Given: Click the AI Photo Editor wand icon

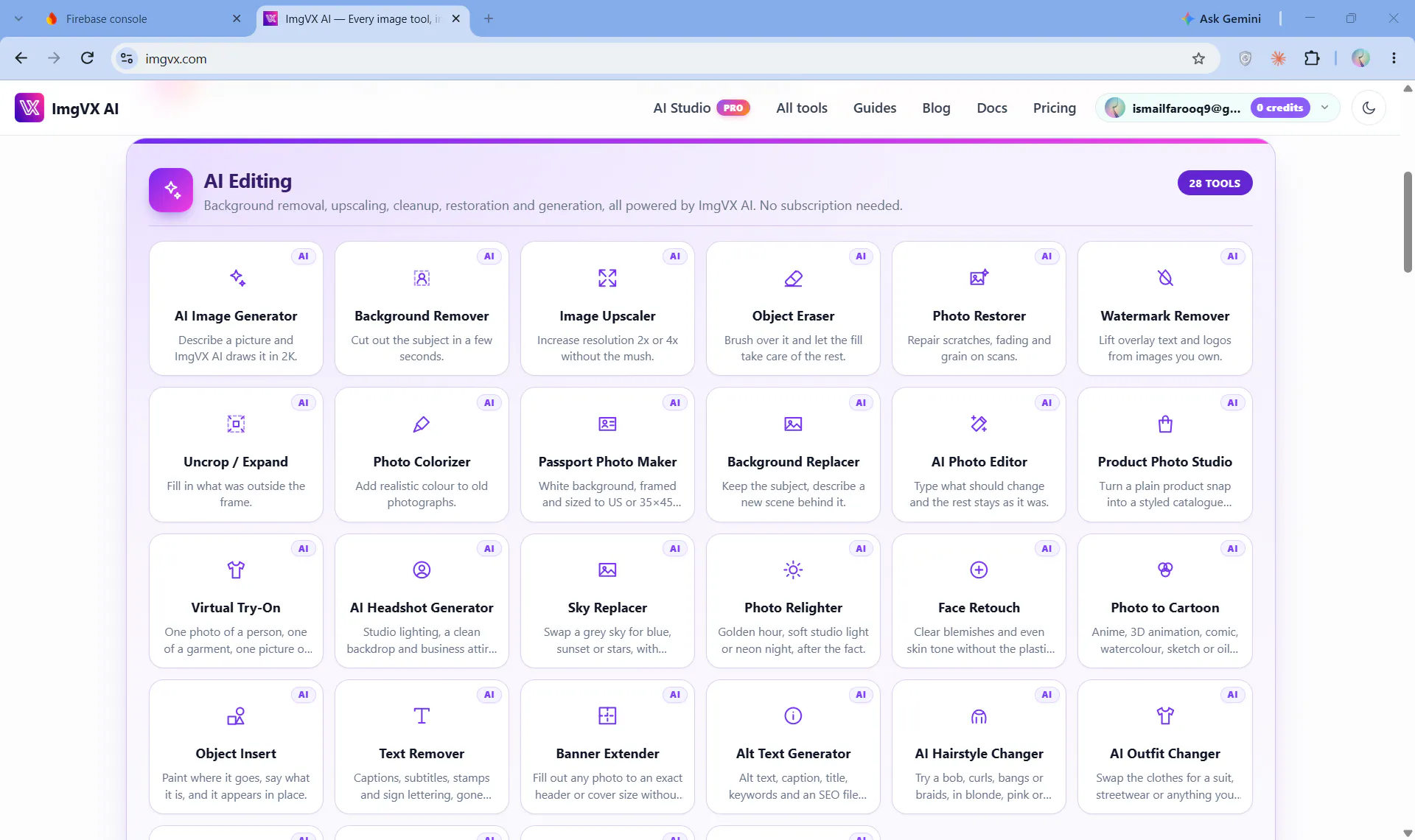Looking at the screenshot, I should click(979, 424).
